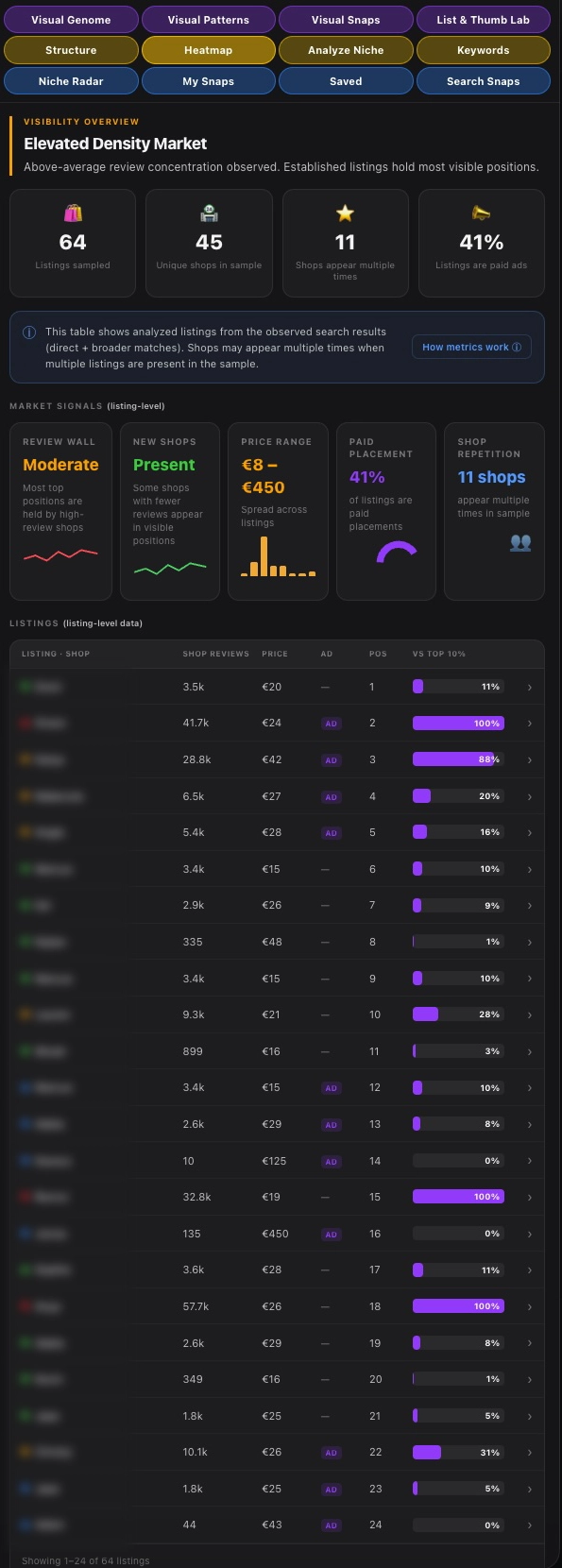Click the Elevated Density Market heading

(x=115, y=144)
